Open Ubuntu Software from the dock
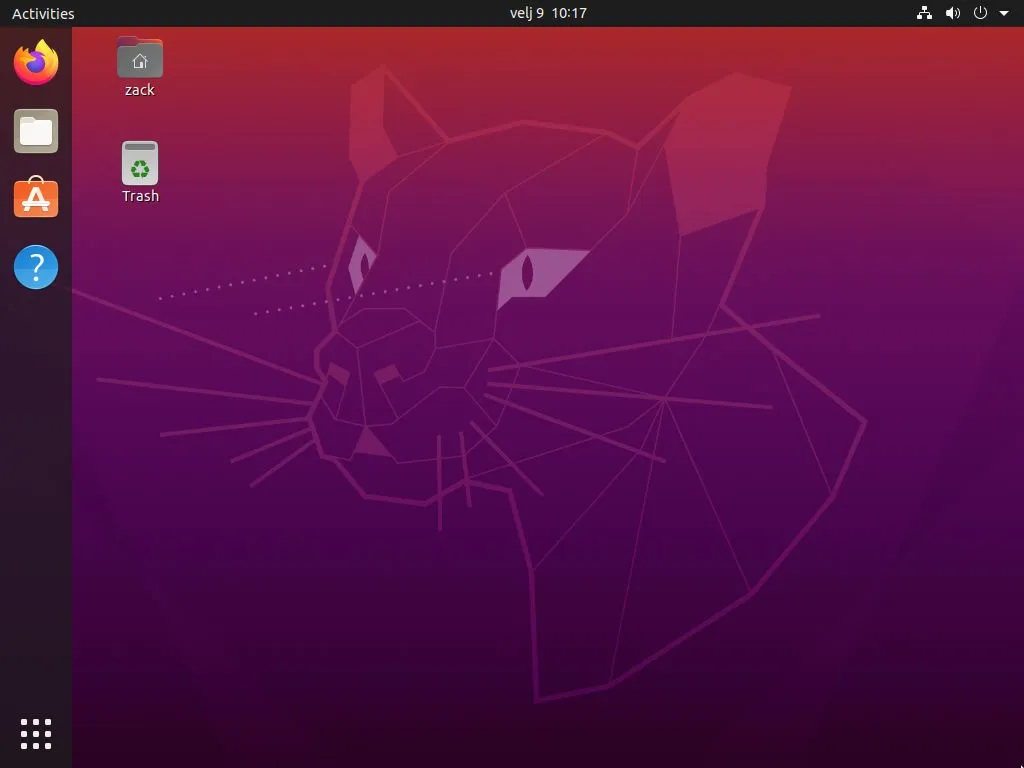The width and height of the screenshot is (1024, 768). [x=35, y=199]
